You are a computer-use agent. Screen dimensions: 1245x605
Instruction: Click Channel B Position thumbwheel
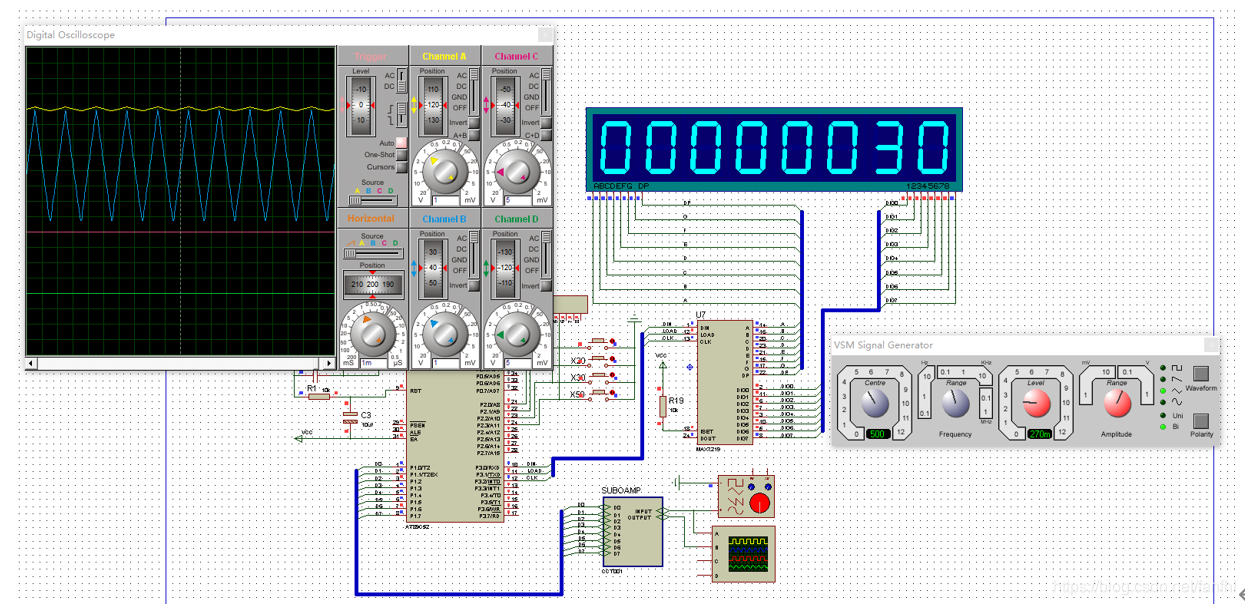[432, 267]
